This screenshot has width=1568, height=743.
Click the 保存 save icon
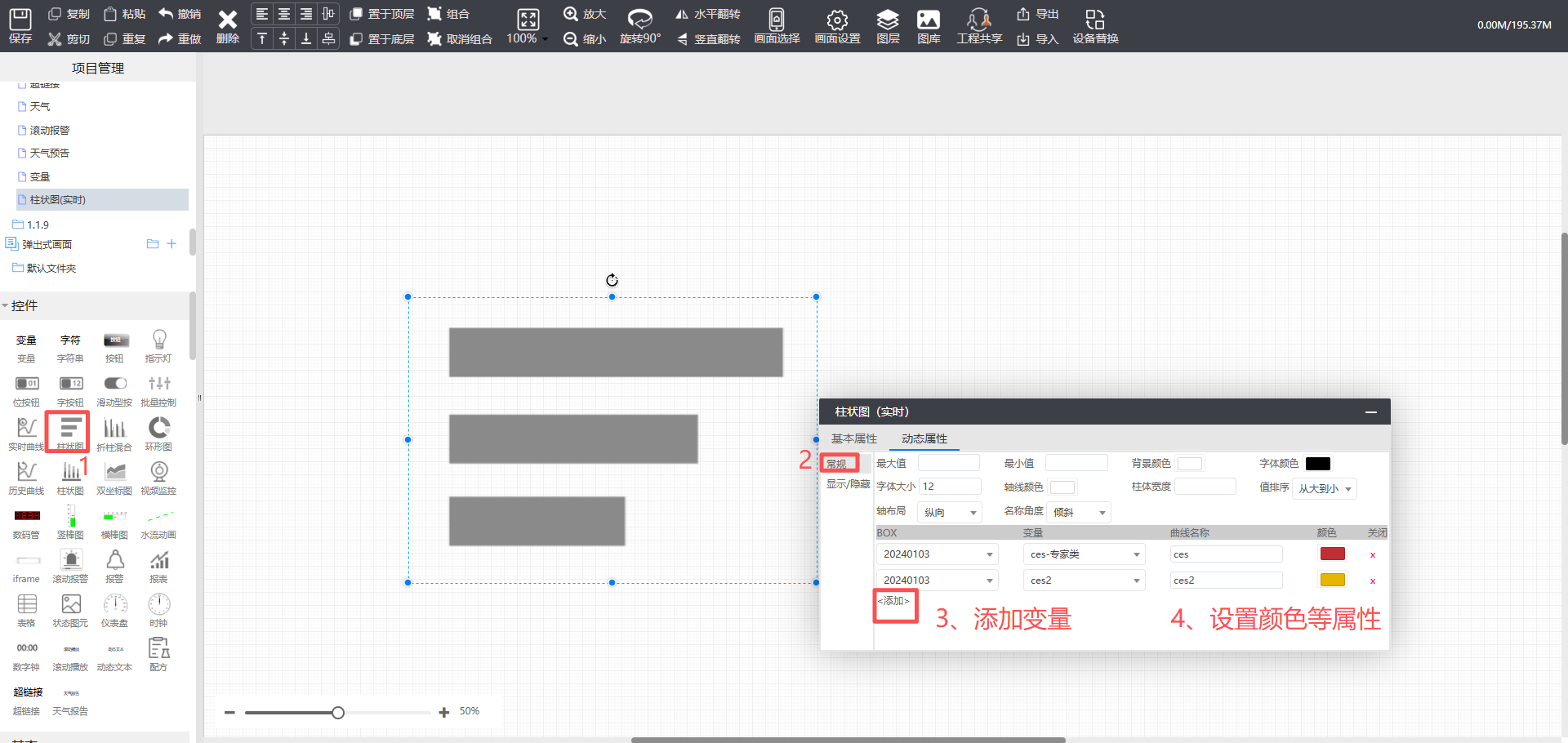click(20, 25)
